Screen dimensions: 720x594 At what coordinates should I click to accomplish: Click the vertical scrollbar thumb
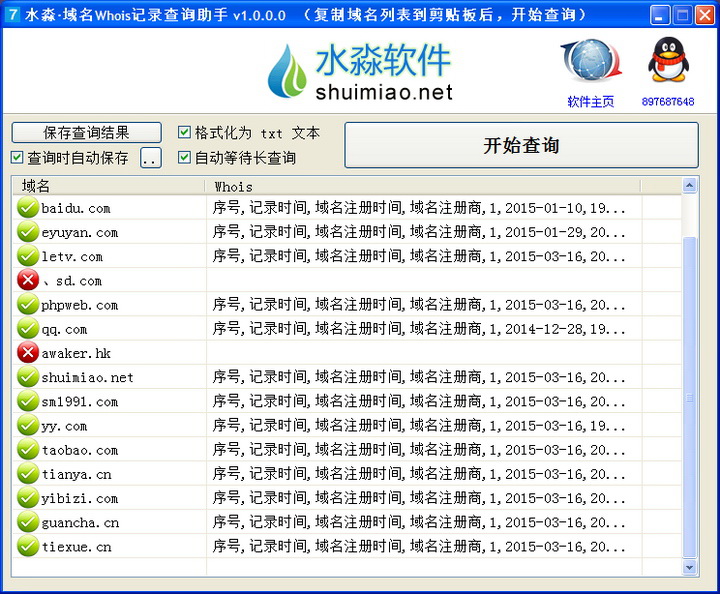click(x=689, y=397)
